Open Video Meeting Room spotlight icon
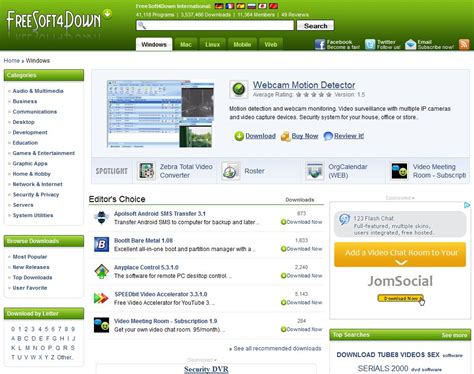The width and height of the screenshot is (474, 374). (399, 171)
